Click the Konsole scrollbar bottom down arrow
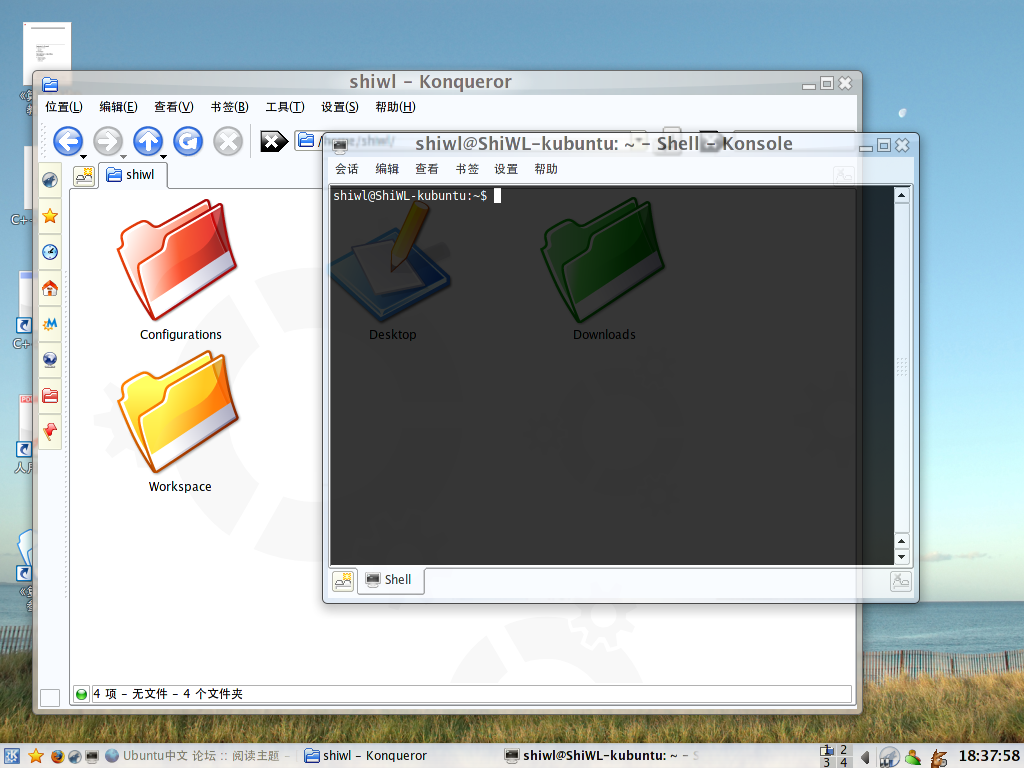Viewport: 1024px width, 768px height. [x=901, y=557]
